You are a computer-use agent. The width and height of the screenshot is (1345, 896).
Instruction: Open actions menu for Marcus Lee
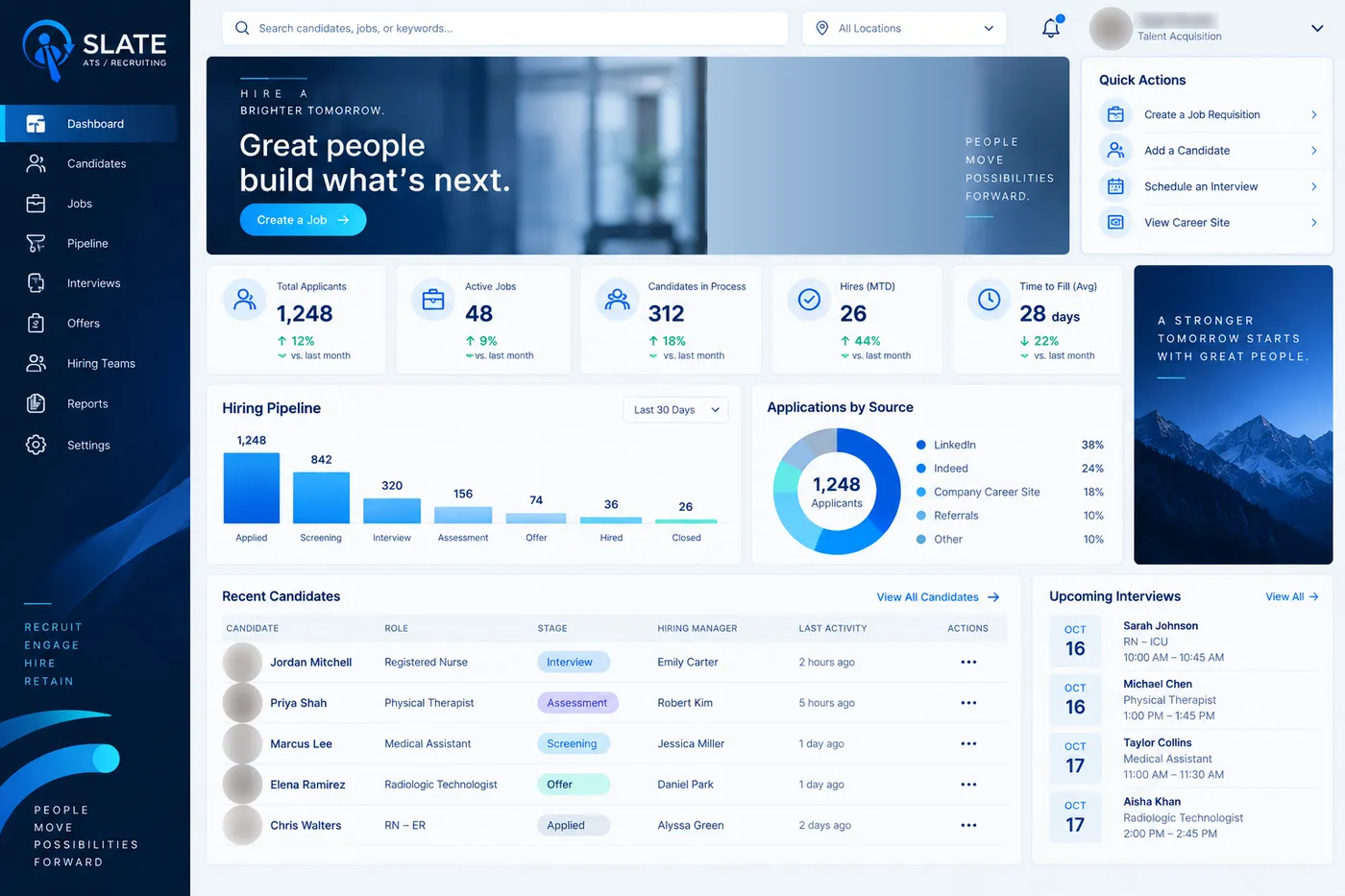pos(968,744)
